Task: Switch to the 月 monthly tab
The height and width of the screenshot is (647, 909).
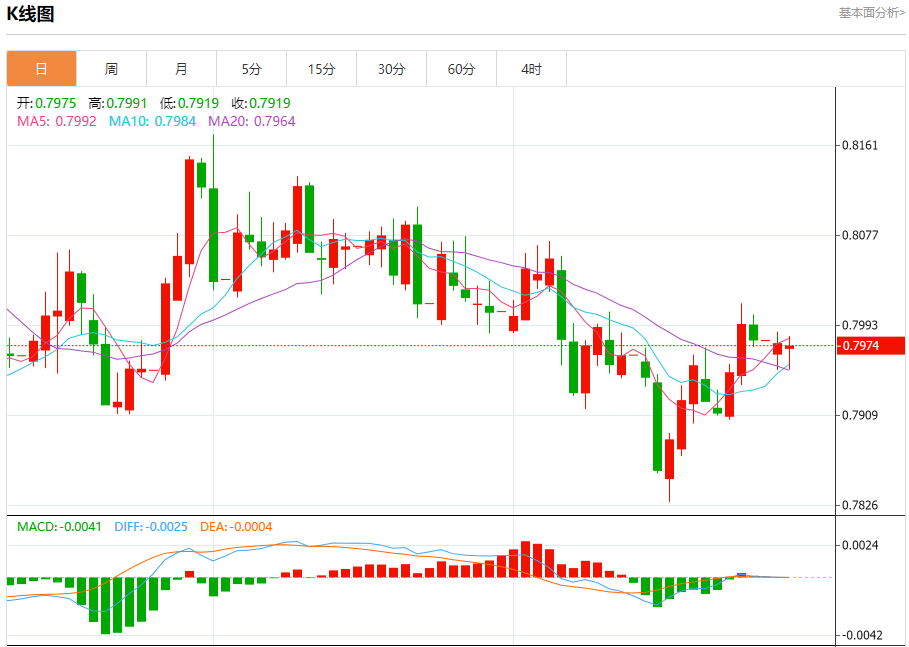Action: point(181,69)
